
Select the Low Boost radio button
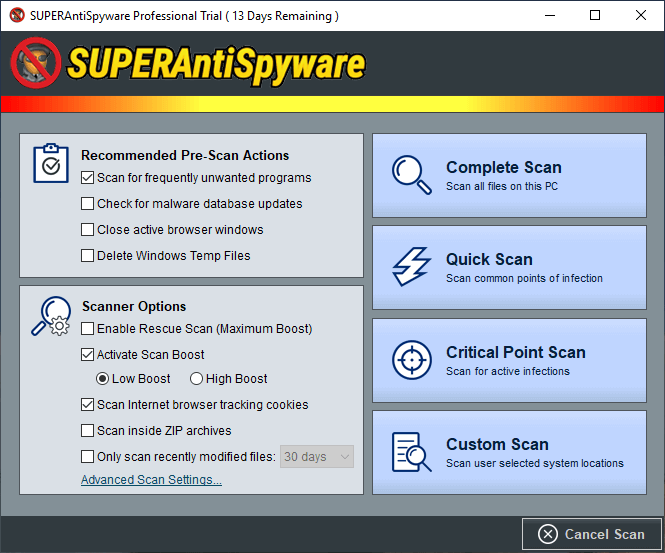point(102,379)
